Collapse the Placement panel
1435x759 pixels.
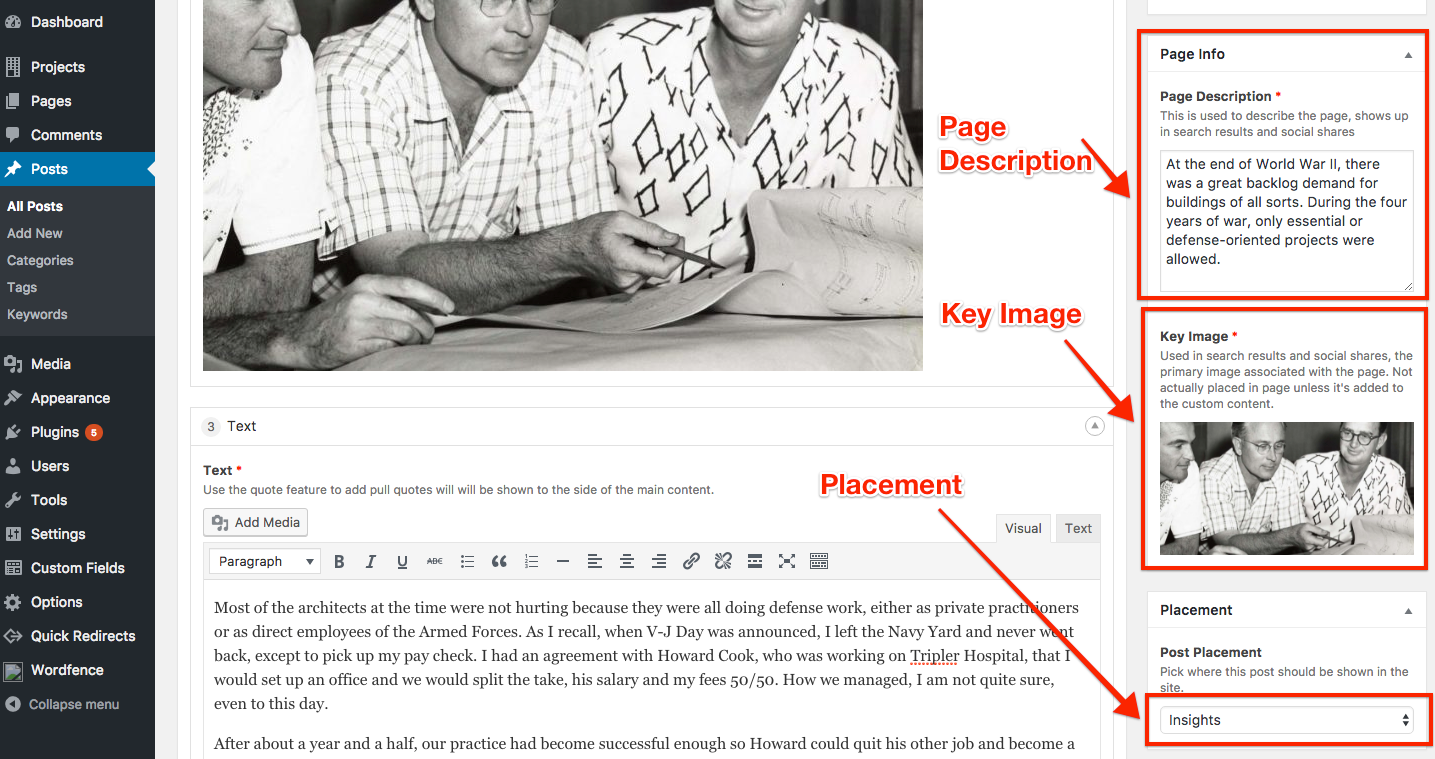1408,611
